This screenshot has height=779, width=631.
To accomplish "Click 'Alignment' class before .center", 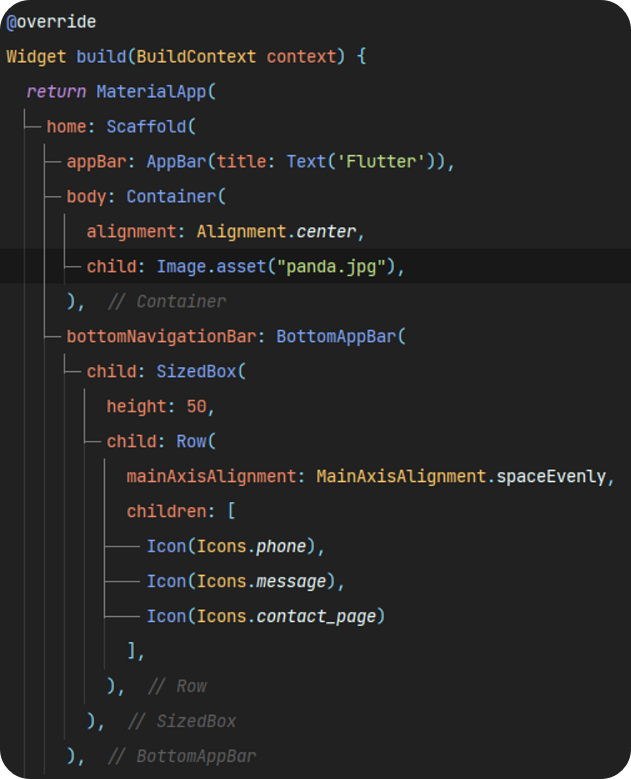I will pyautogui.click(x=241, y=232).
